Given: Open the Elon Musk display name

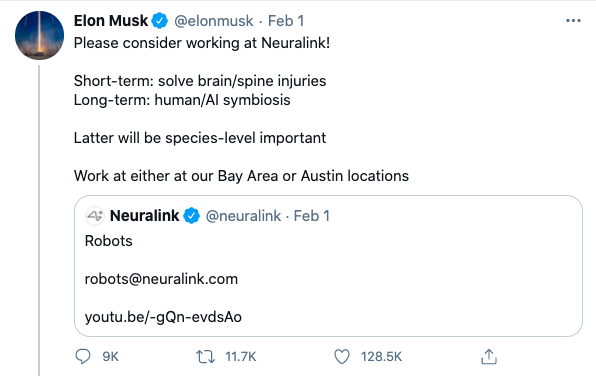Looking at the screenshot, I should pyautogui.click(x=111, y=21).
